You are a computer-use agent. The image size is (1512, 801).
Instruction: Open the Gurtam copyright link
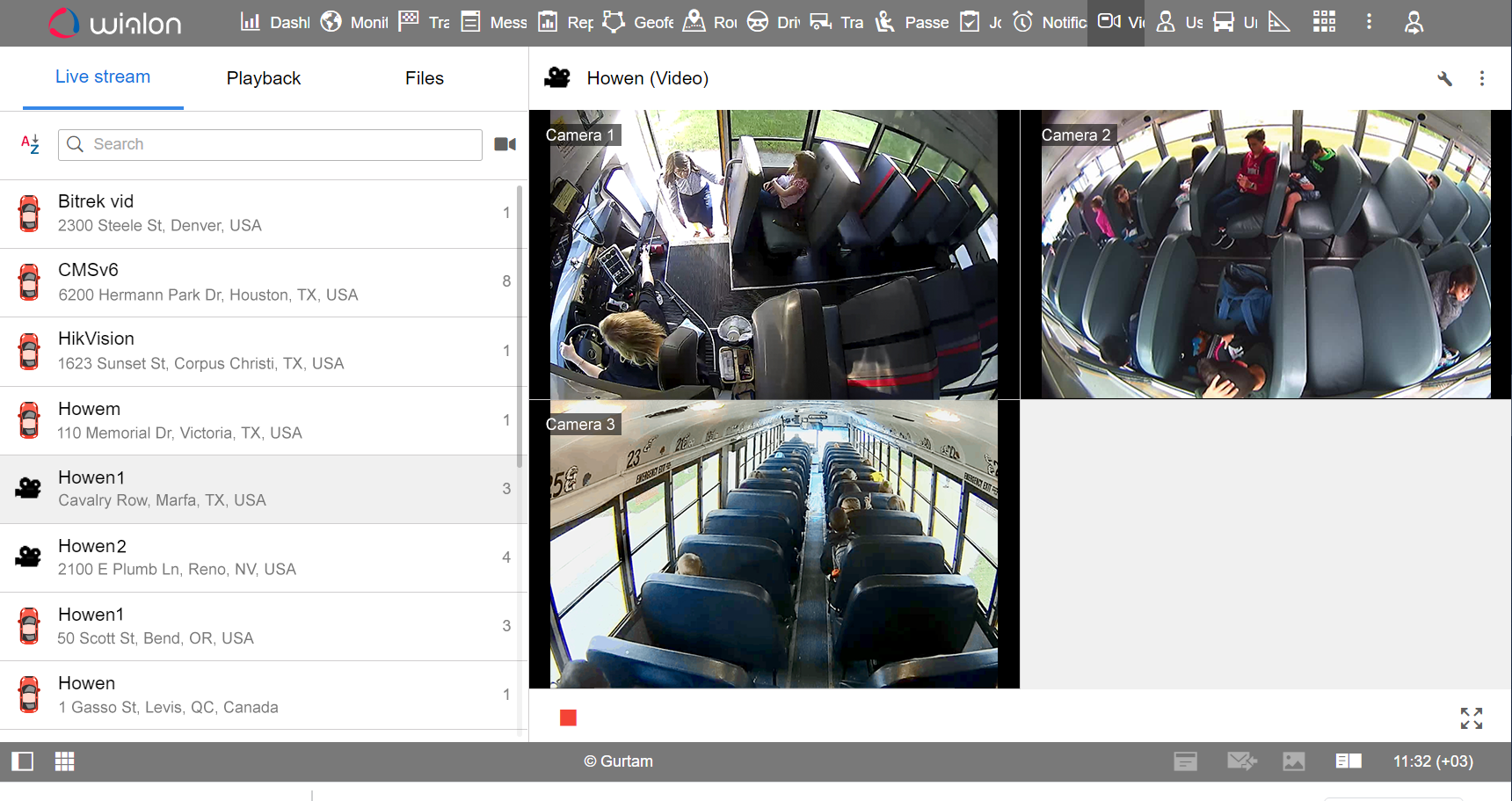pyautogui.click(x=619, y=761)
